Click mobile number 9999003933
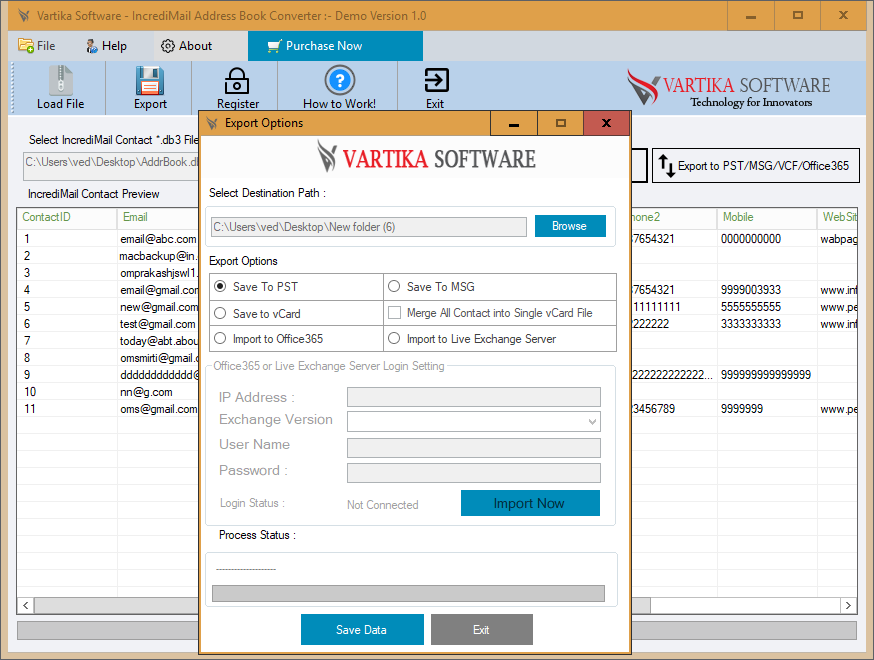874x660 pixels. [x=767, y=290]
